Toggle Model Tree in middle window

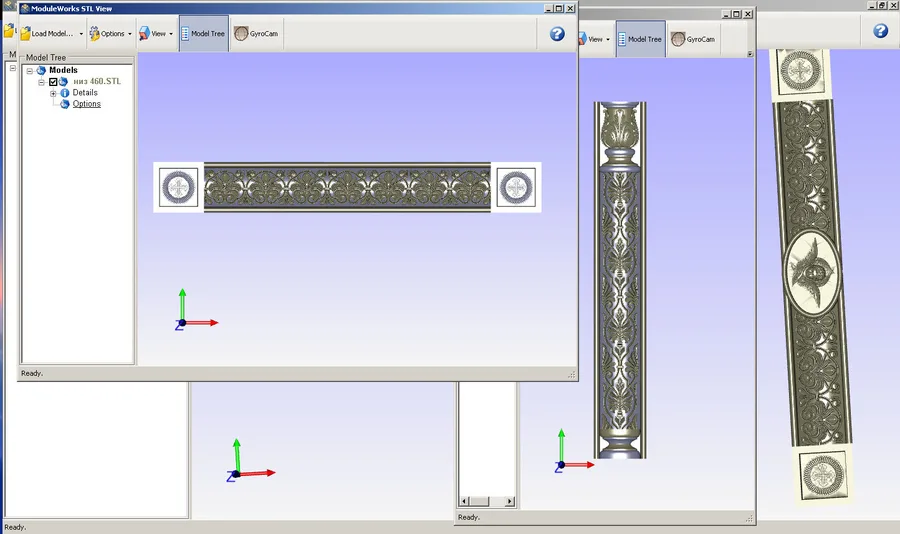(x=641, y=39)
